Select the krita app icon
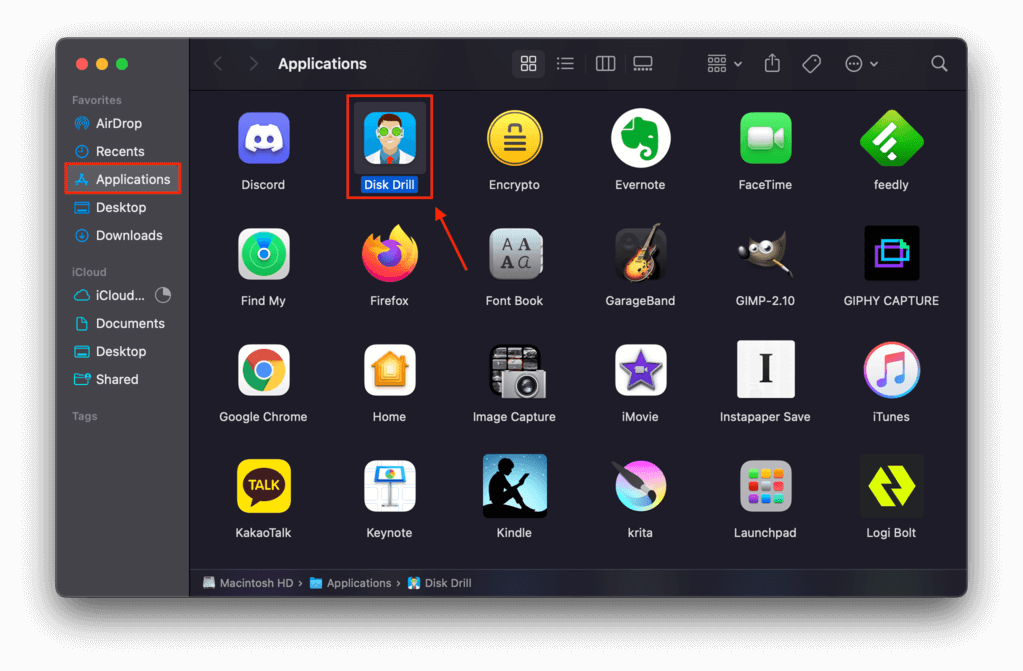Screen dimensions: 1023x671 tap(640, 486)
